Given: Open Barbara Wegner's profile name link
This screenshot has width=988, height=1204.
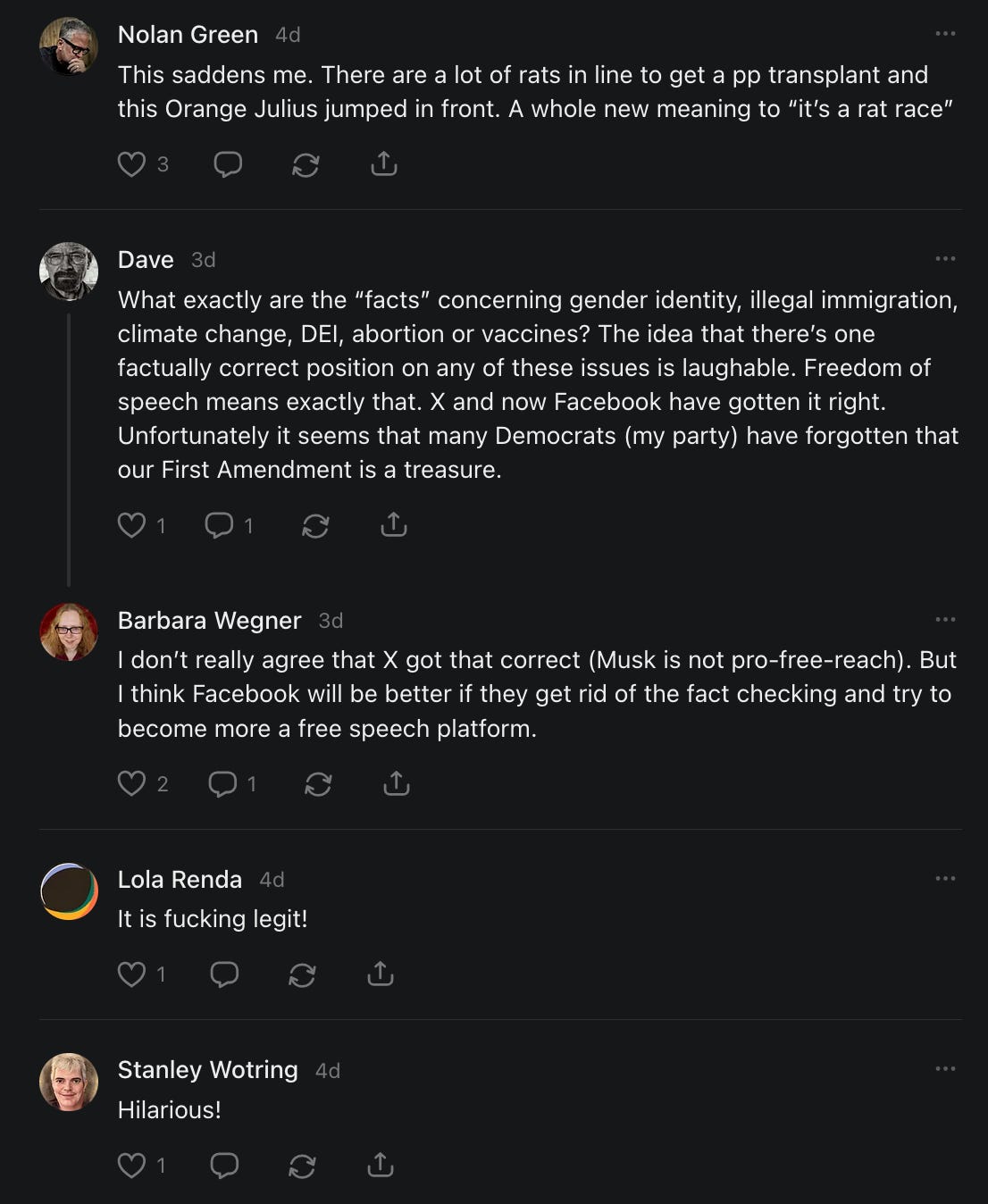Looking at the screenshot, I should click(x=209, y=620).
